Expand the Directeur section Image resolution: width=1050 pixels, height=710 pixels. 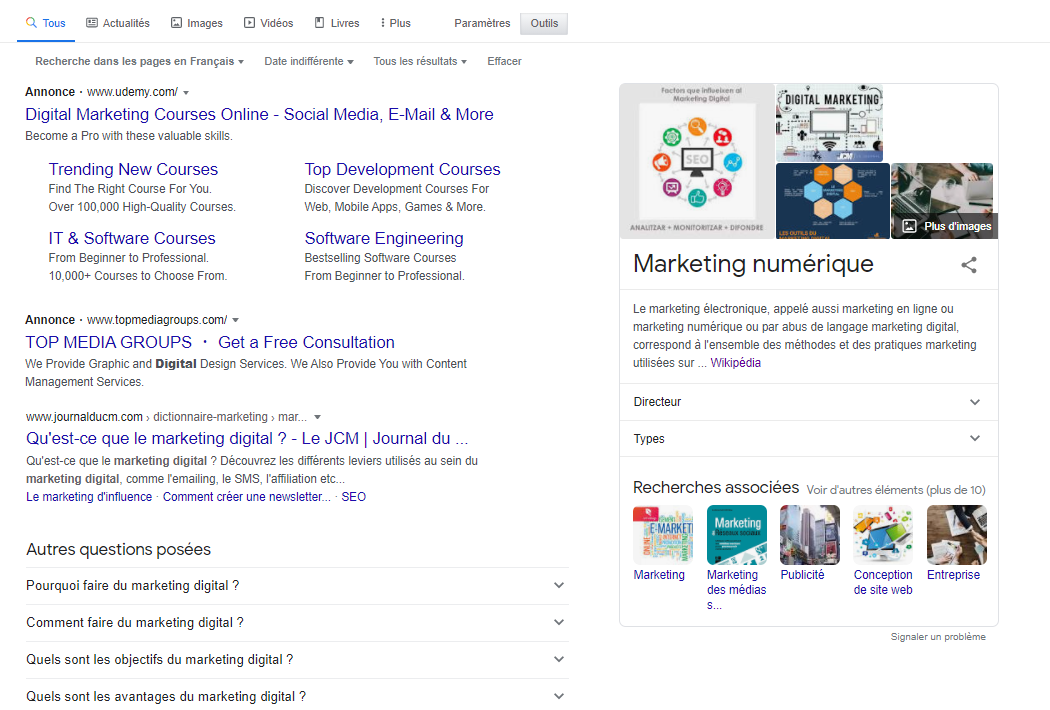click(x=809, y=402)
